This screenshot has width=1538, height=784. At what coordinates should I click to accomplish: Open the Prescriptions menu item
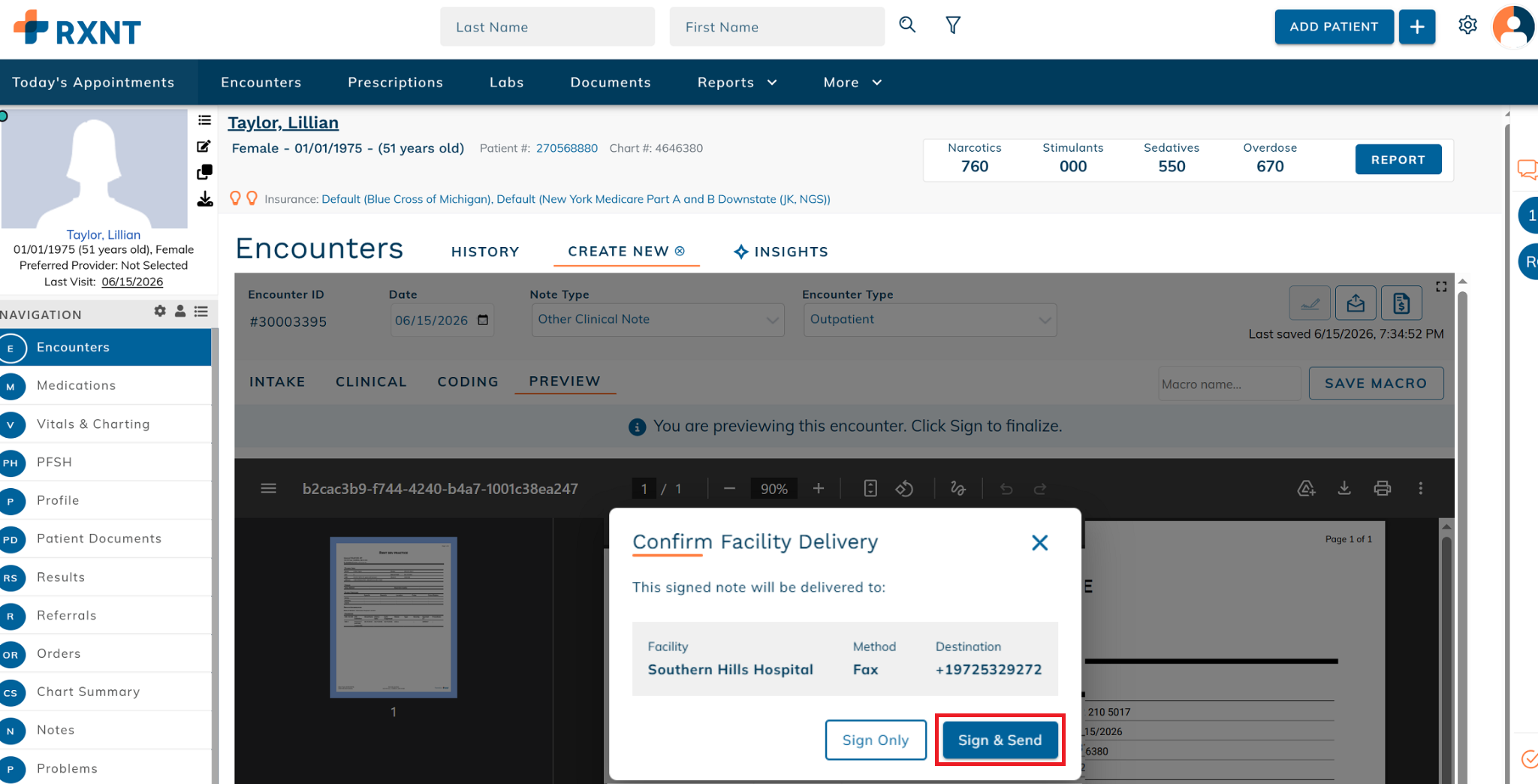point(395,83)
